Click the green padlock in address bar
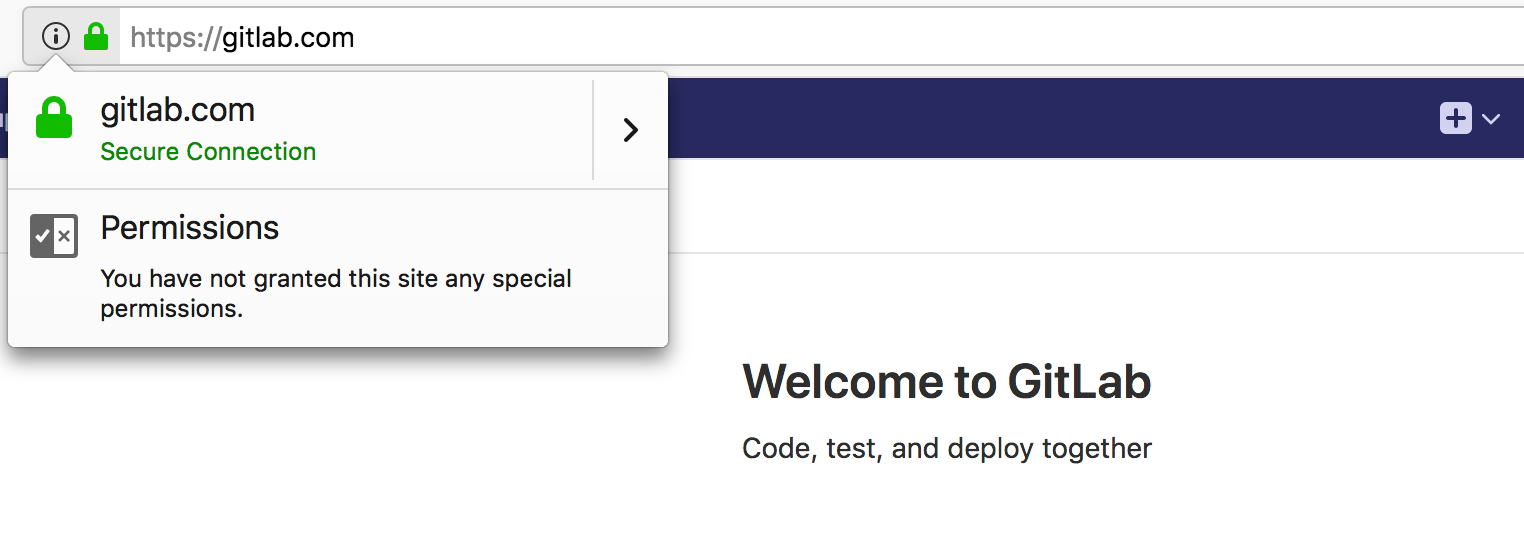This screenshot has width=1524, height=534. tap(95, 37)
